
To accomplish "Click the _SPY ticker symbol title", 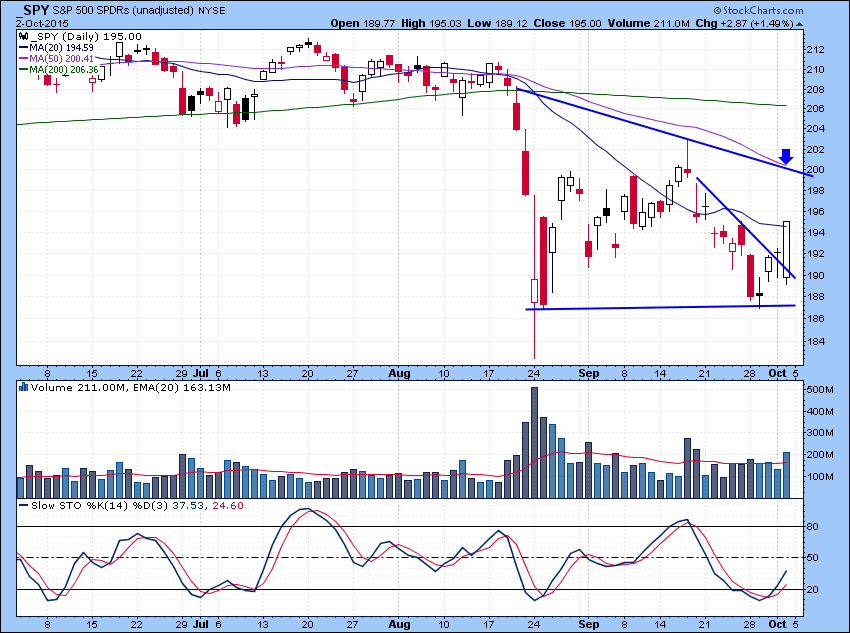I will click(x=35, y=10).
